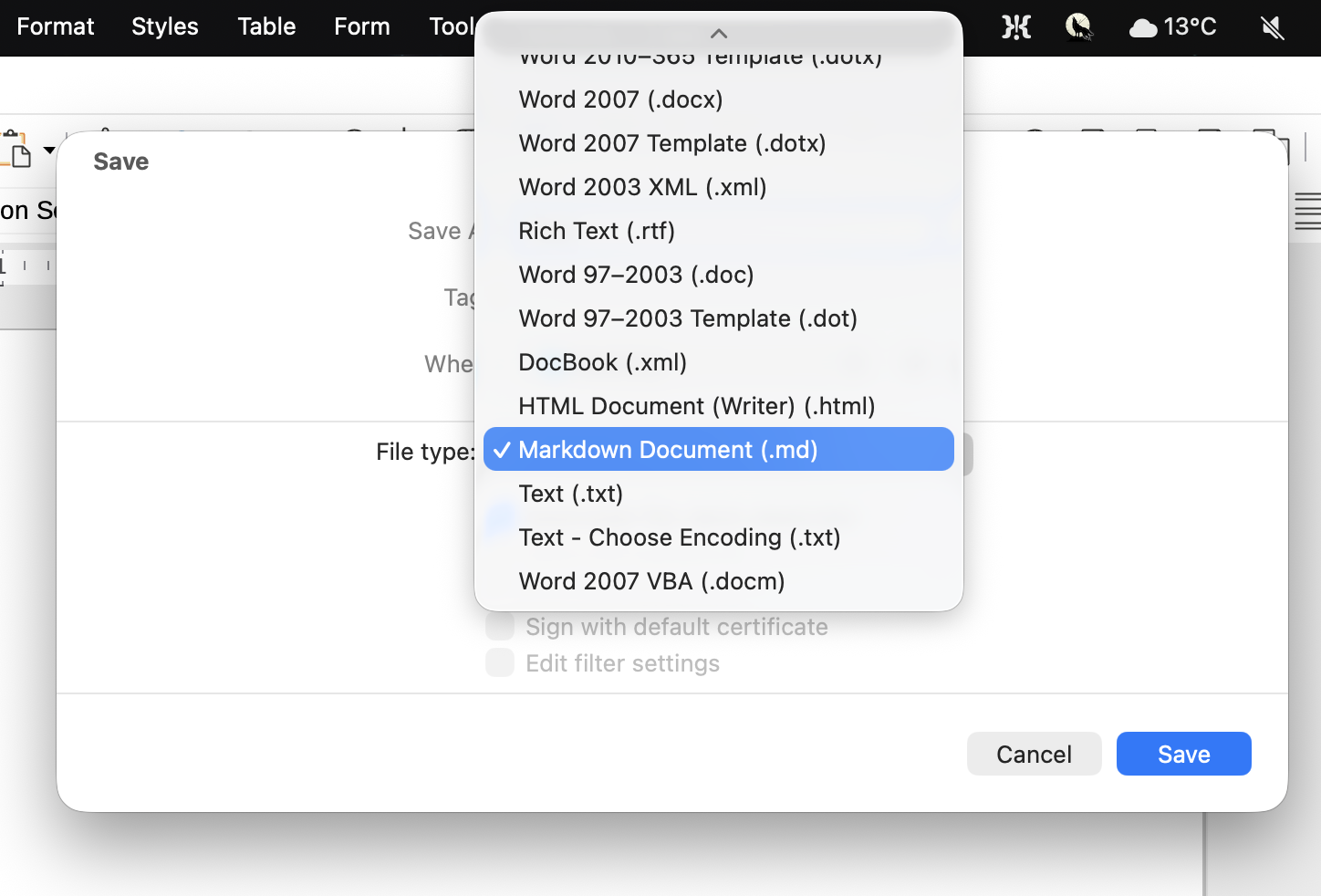Click the dark circular menu bar icon
Viewport: 1321px width, 896px height.
(1079, 27)
